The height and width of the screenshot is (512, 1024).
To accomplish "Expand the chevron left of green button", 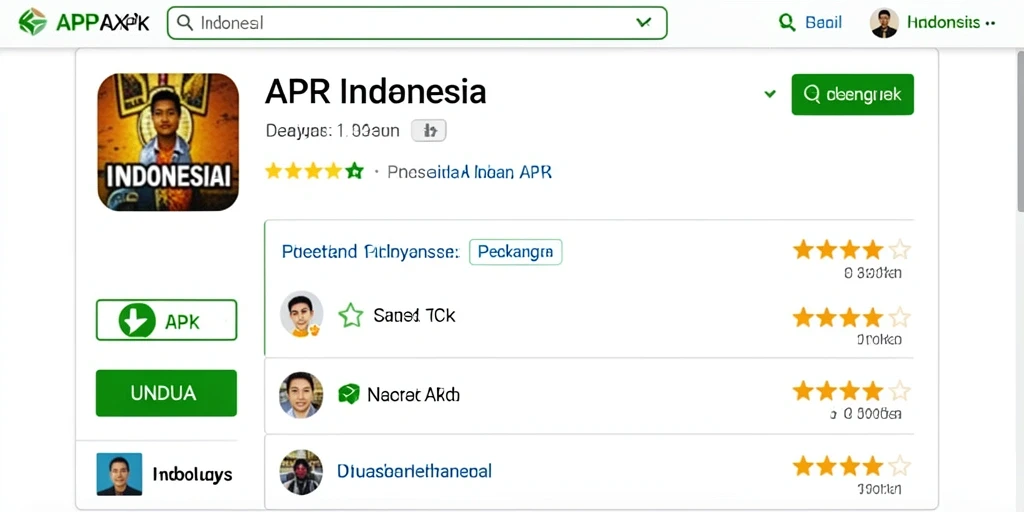I will [x=770, y=94].
